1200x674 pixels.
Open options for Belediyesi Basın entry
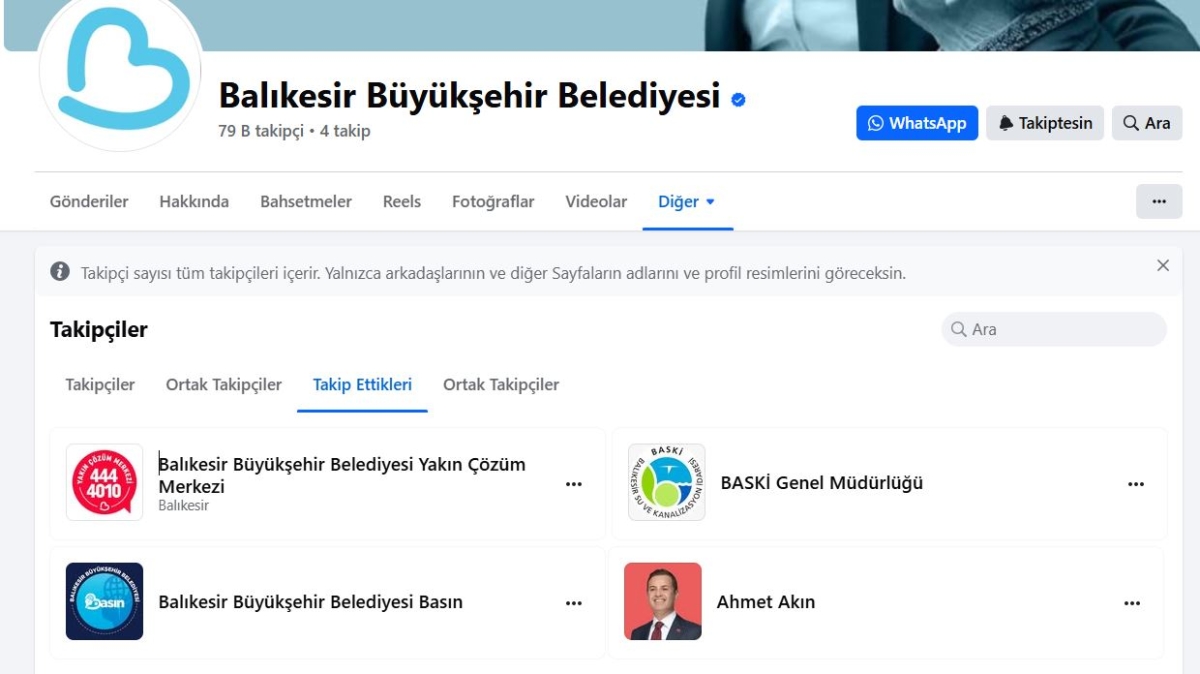coord(574,603)
